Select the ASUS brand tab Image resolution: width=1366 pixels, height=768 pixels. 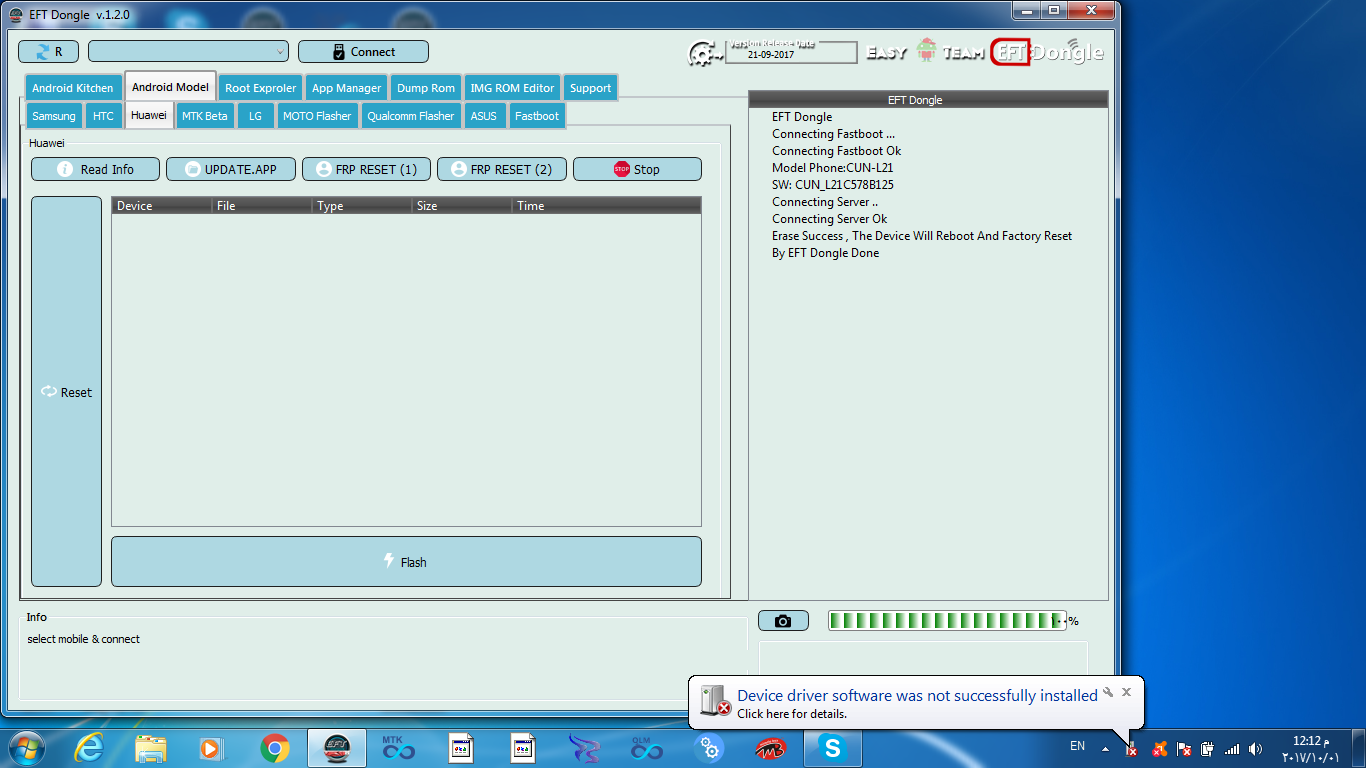tap(484, 116)
